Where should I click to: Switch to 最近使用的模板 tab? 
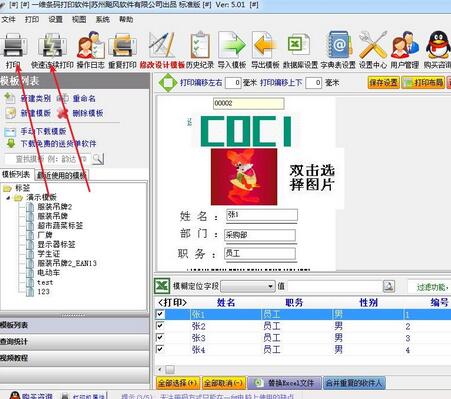[61, 175]
